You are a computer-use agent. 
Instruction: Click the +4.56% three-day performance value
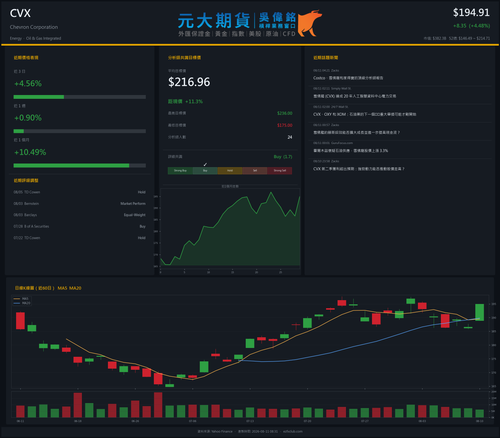28,83
